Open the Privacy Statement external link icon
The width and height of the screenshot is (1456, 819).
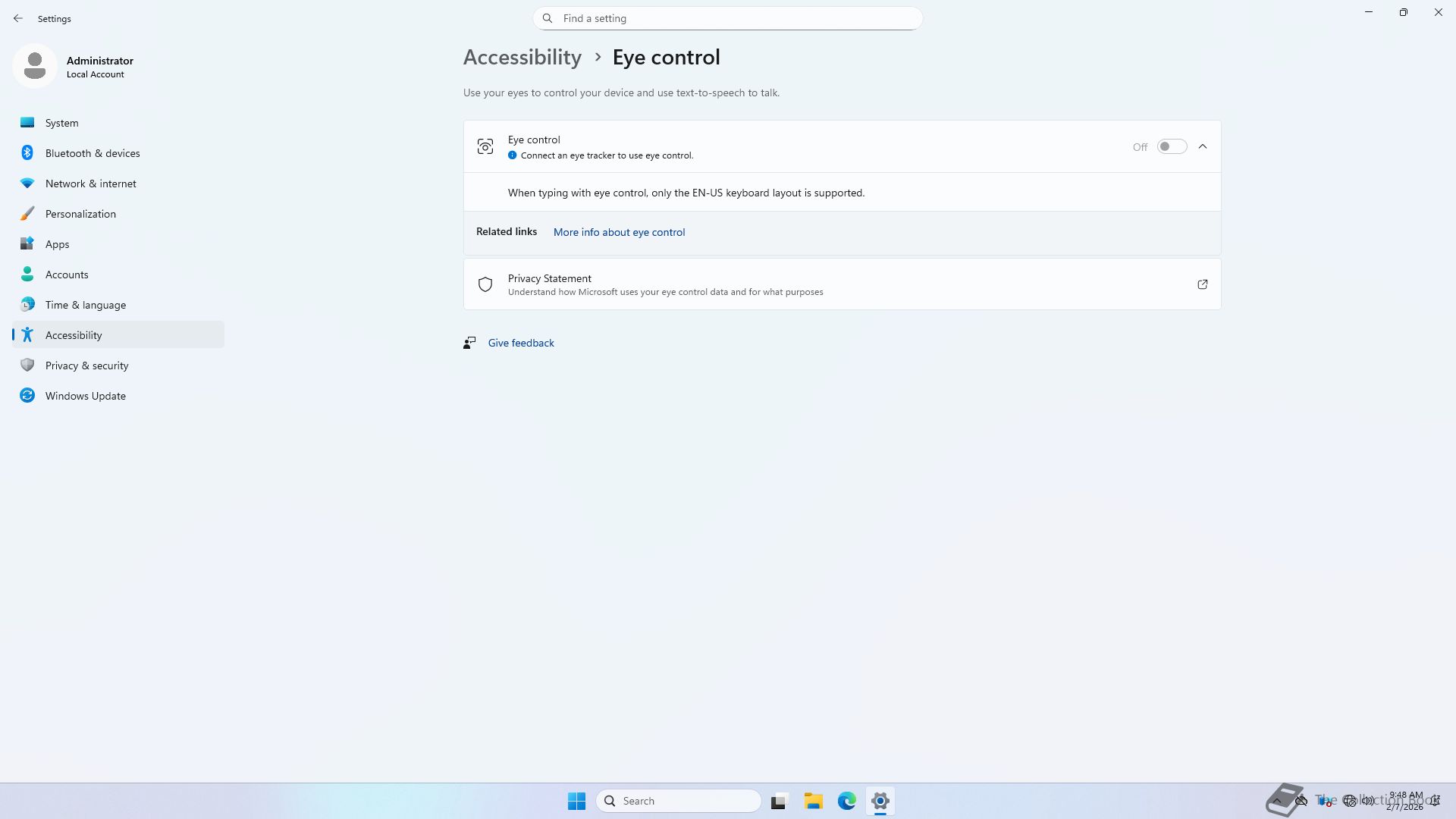point(1202,284)
